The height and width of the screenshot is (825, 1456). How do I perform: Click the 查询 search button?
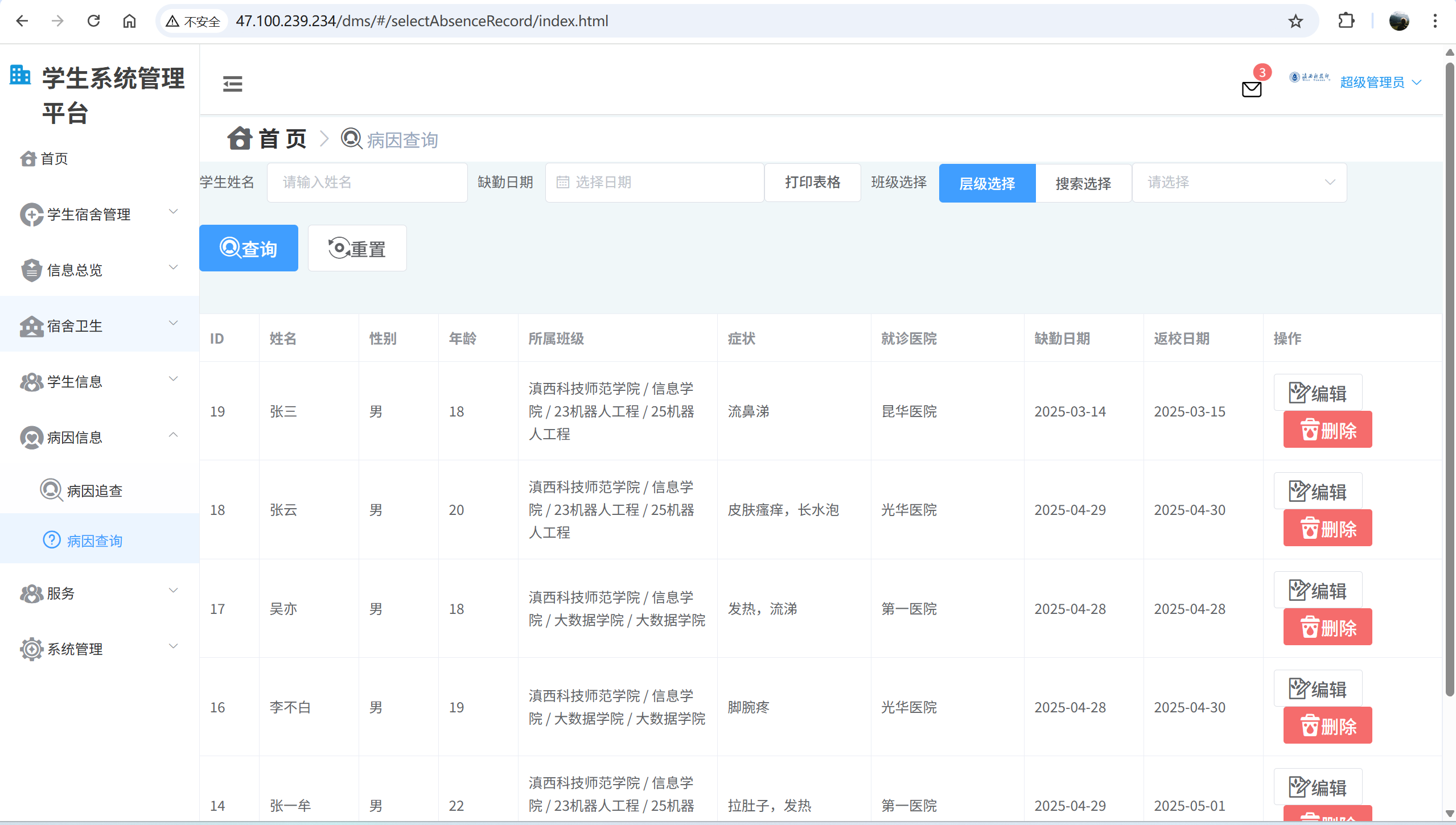tap(248, 248)
